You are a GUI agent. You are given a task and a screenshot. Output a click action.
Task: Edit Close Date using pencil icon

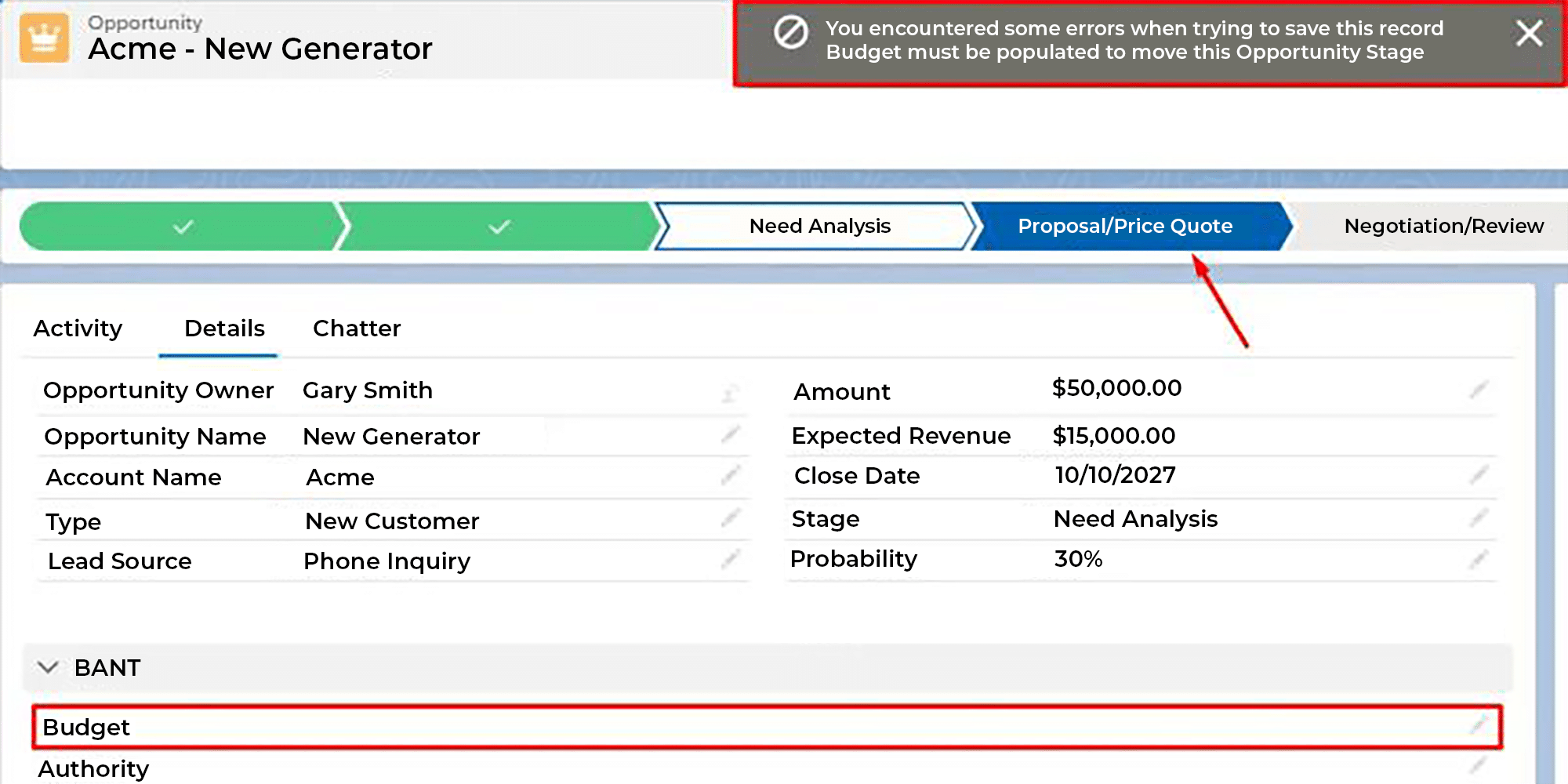click(x=1479, y=474)
